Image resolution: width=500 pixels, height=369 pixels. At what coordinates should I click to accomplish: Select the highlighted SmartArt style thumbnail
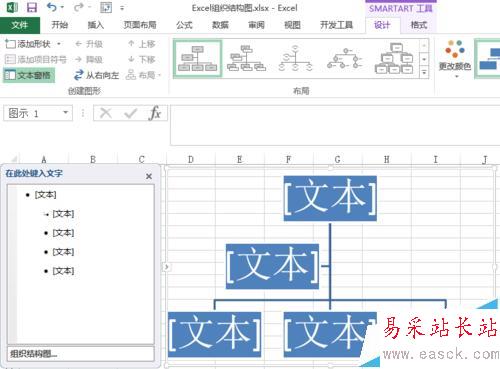(x=487, y=59)
